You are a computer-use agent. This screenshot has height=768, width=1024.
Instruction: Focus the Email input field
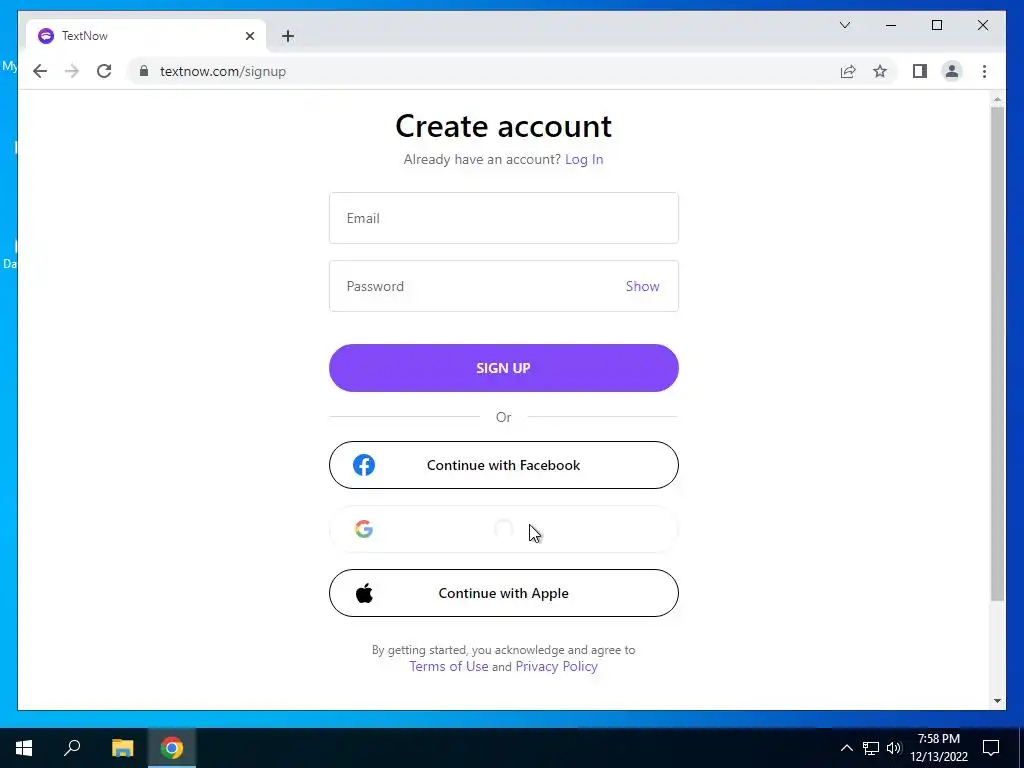point(504,218)
